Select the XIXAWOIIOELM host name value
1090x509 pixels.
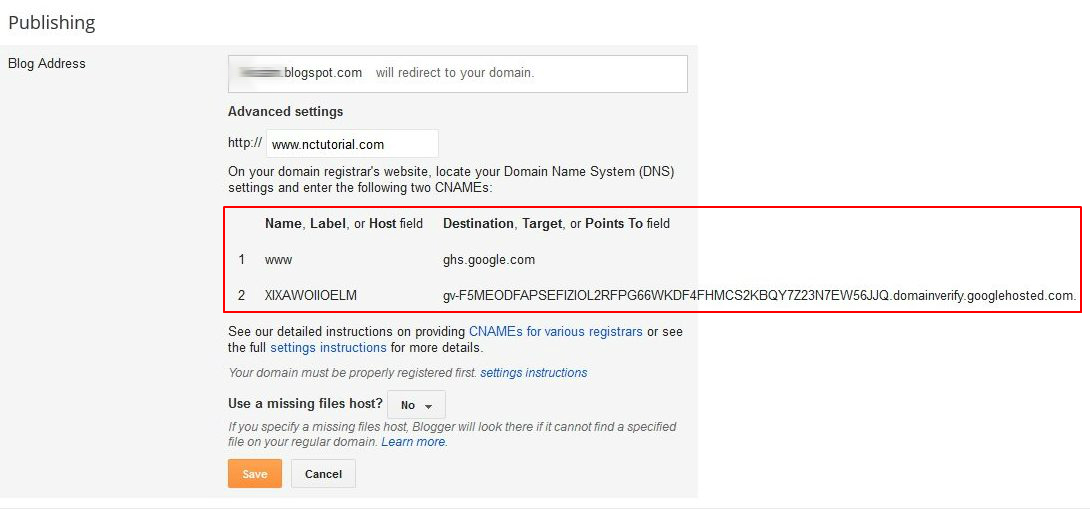pyautogui.click(x=311, y=296)
